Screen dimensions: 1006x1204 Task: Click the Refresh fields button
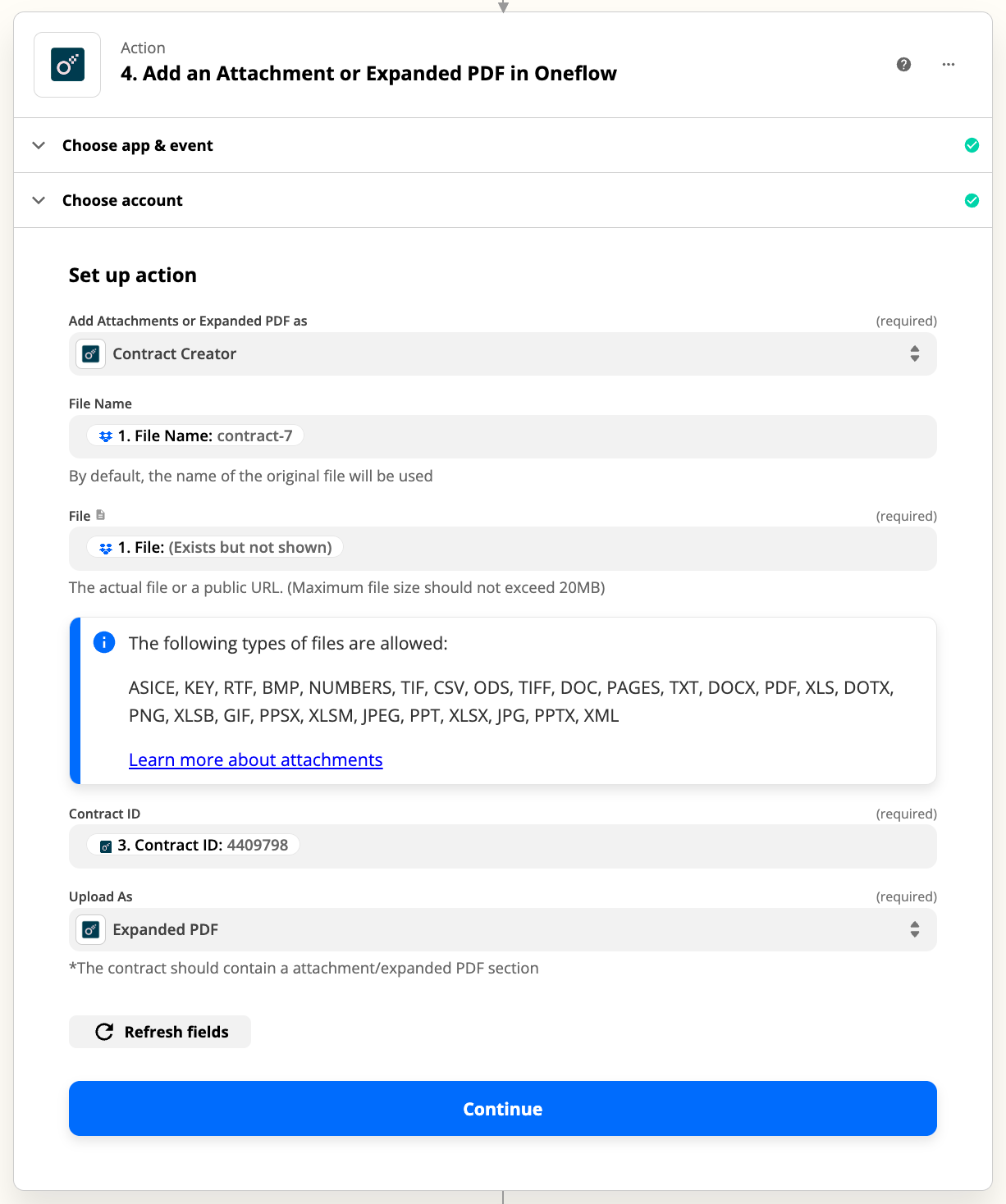(160, 1032)
